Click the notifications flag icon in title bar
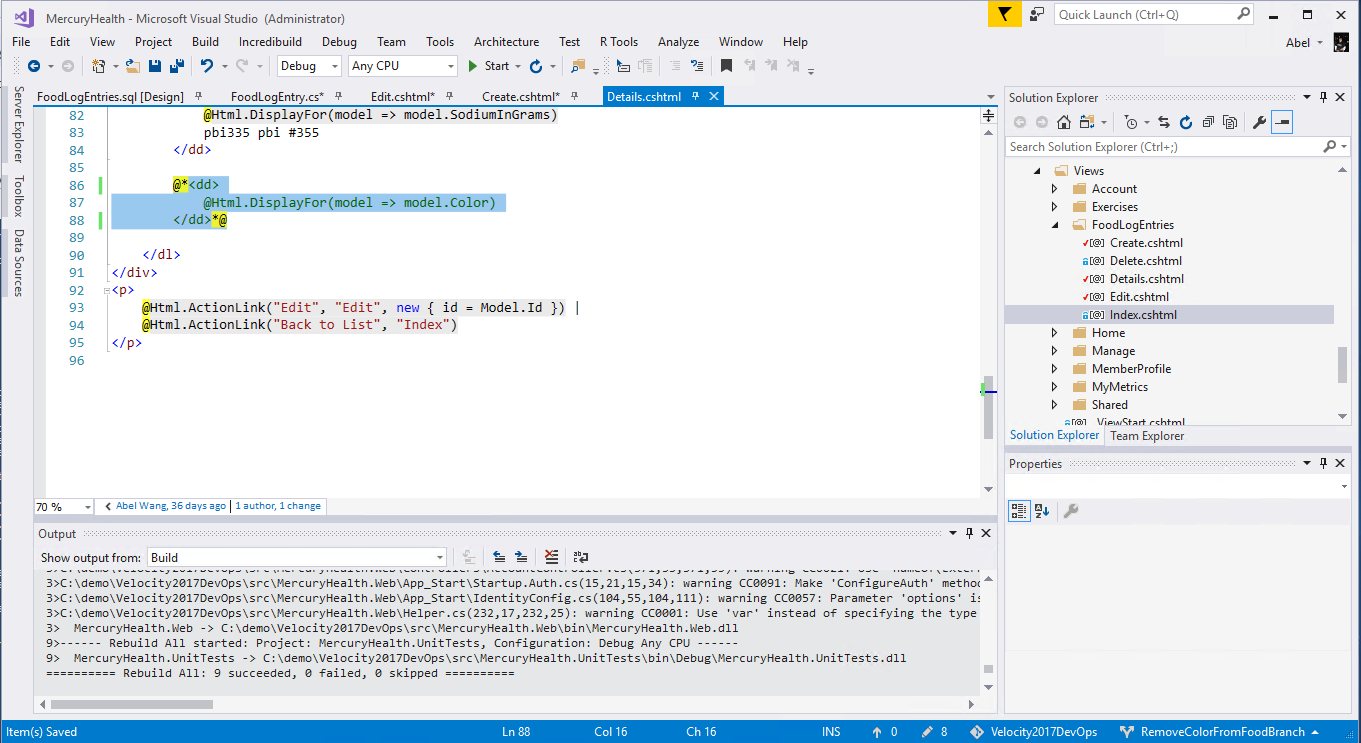The height and width of the screenshot is (743, 1361). (1004, 14)
